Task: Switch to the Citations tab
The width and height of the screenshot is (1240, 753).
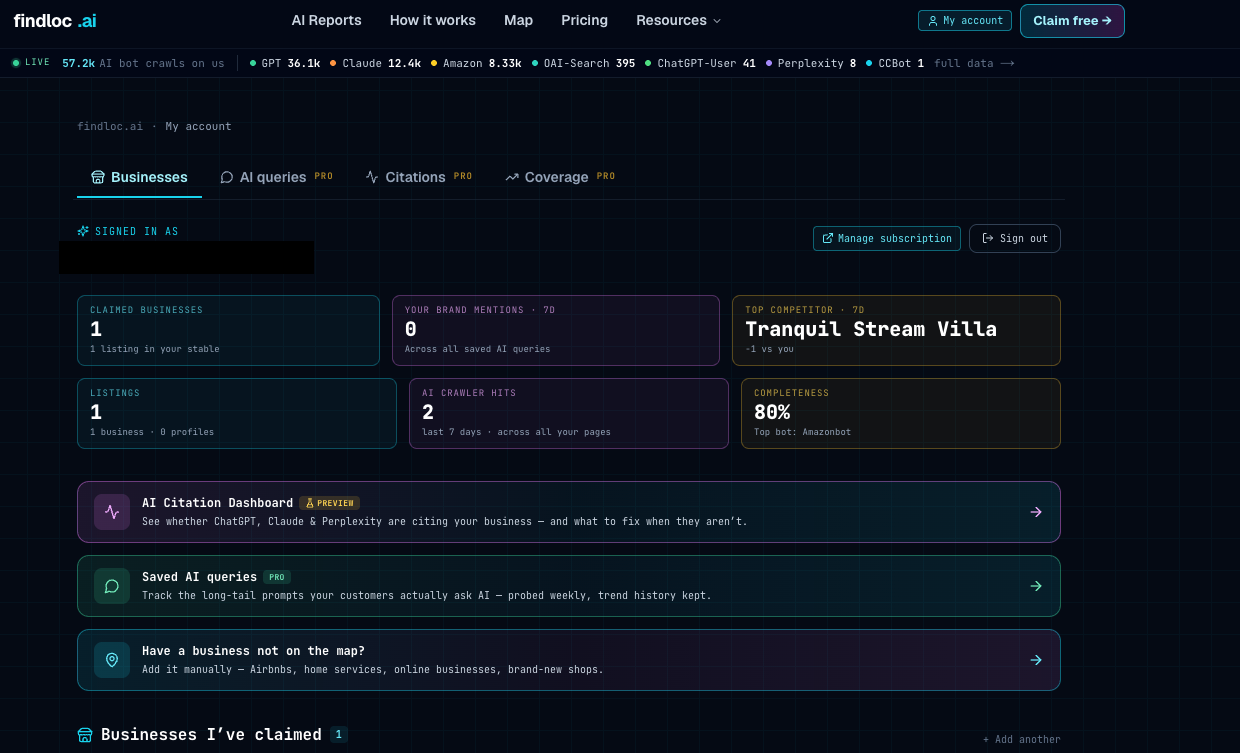Action: point(419,177)
